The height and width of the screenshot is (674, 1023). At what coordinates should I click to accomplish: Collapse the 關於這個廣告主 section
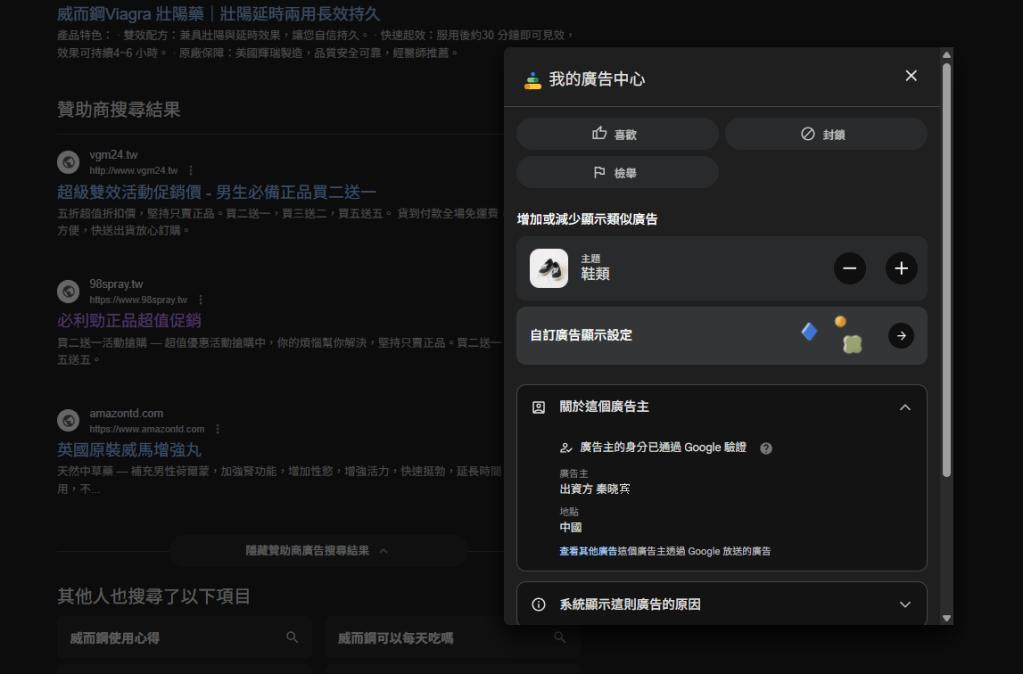pyautogui.click(x=904, y=407)
